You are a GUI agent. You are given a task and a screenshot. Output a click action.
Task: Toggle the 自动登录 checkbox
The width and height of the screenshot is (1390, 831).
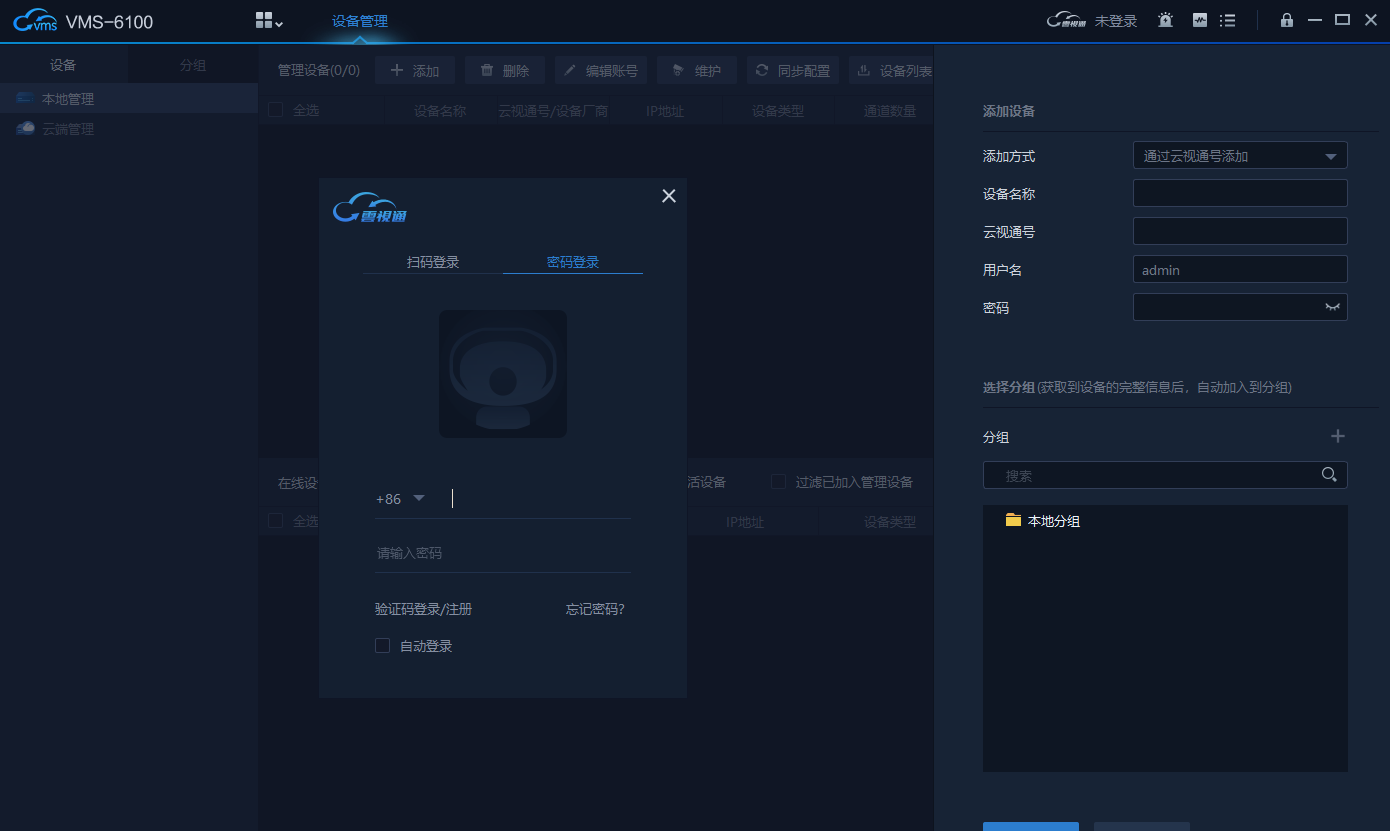[x=382, y=646]
